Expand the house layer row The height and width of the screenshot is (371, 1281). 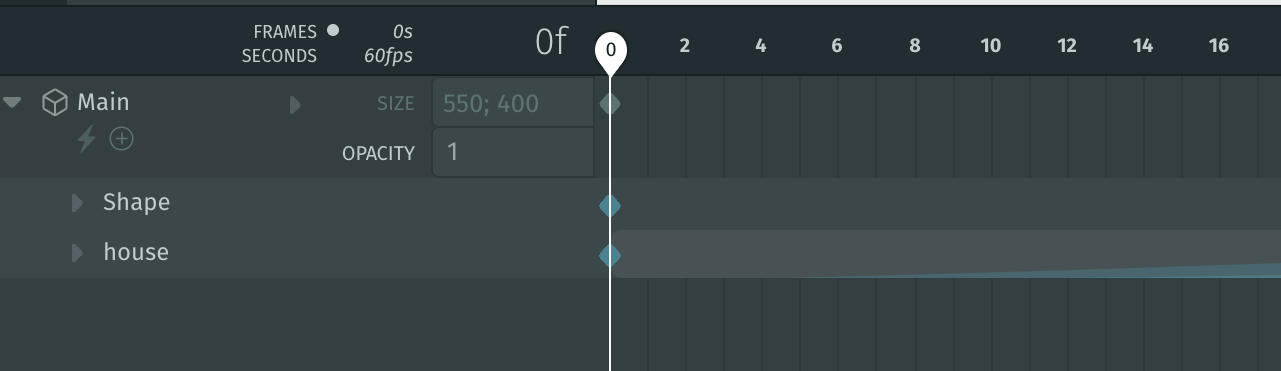(77, 253)
